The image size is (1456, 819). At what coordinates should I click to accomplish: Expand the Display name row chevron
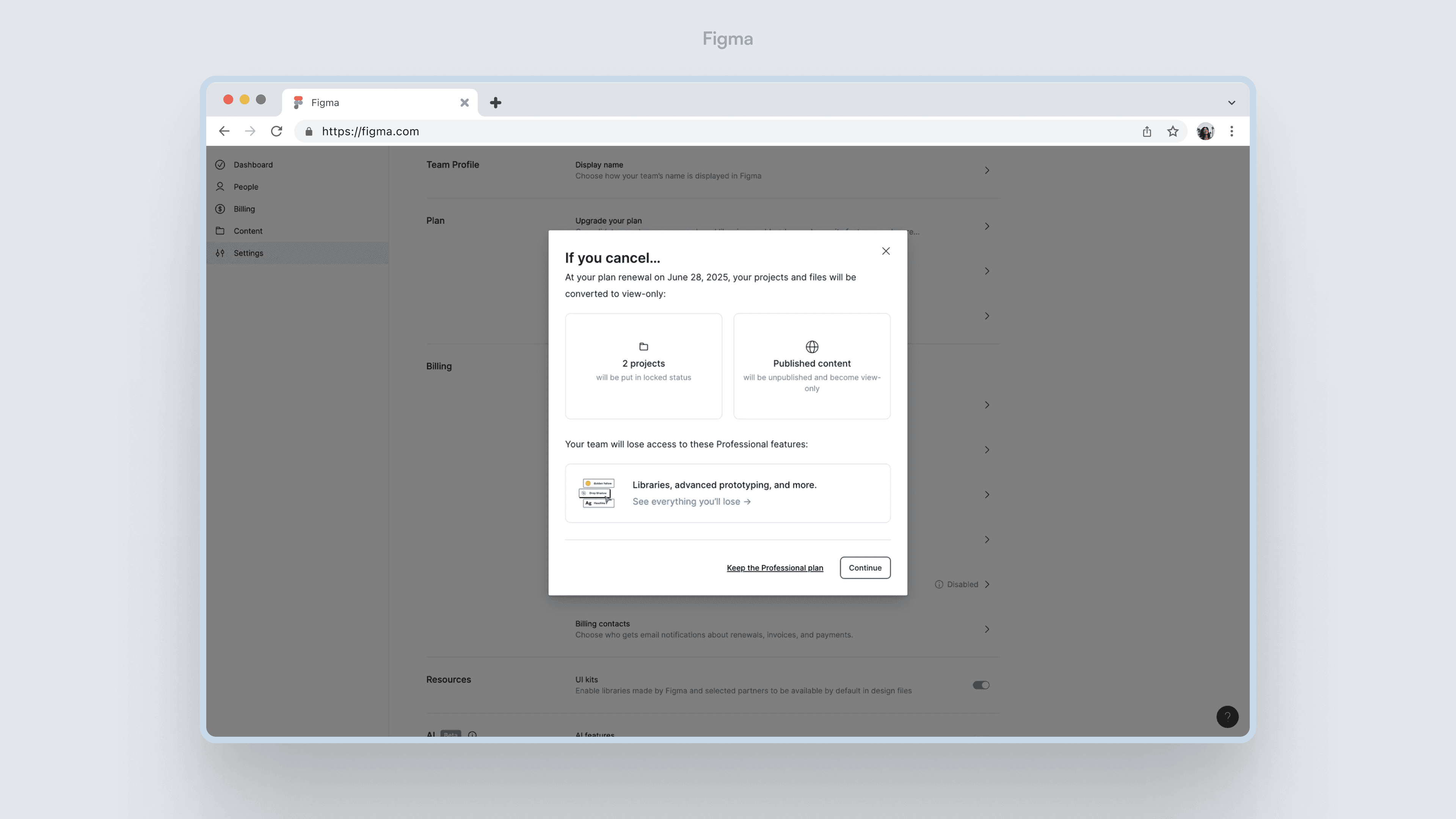pyautogui.click(x=987, y=170)
